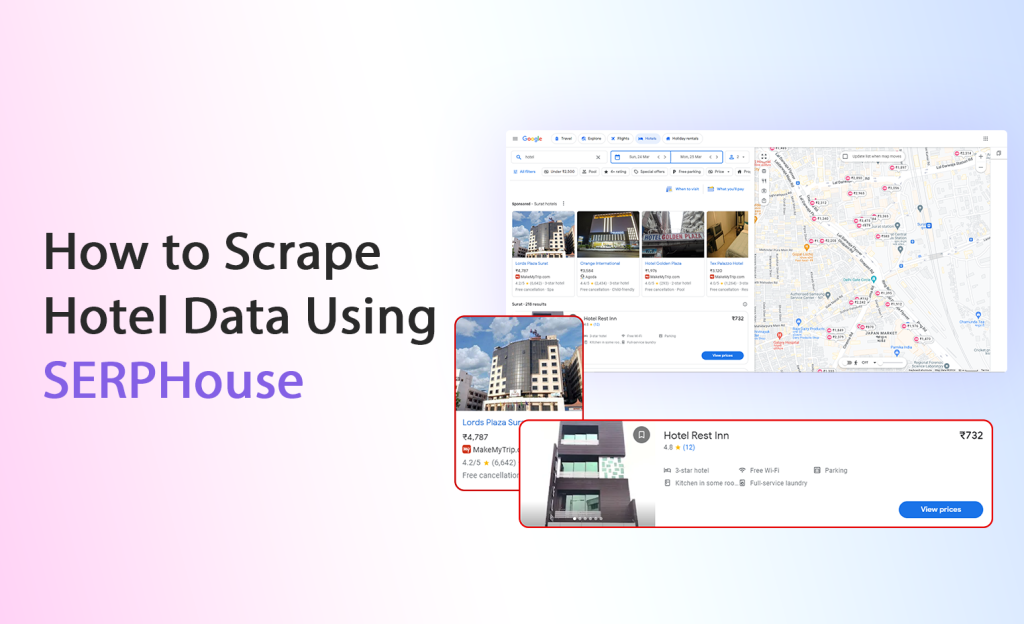Viewport: 1024px width, 624px height.
Task: Click the Surat 218 results text
Action: pyautogui.click(x=529, y=304)
